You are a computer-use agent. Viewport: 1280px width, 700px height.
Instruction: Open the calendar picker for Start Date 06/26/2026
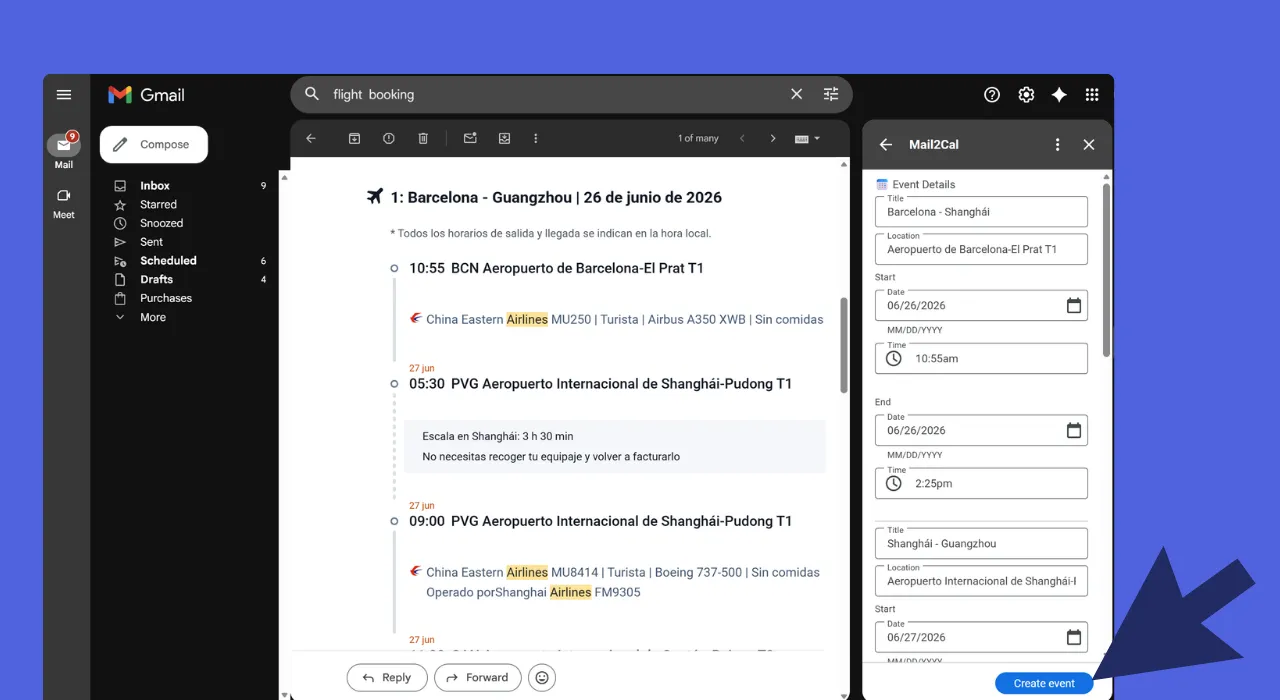[1073, 305]
